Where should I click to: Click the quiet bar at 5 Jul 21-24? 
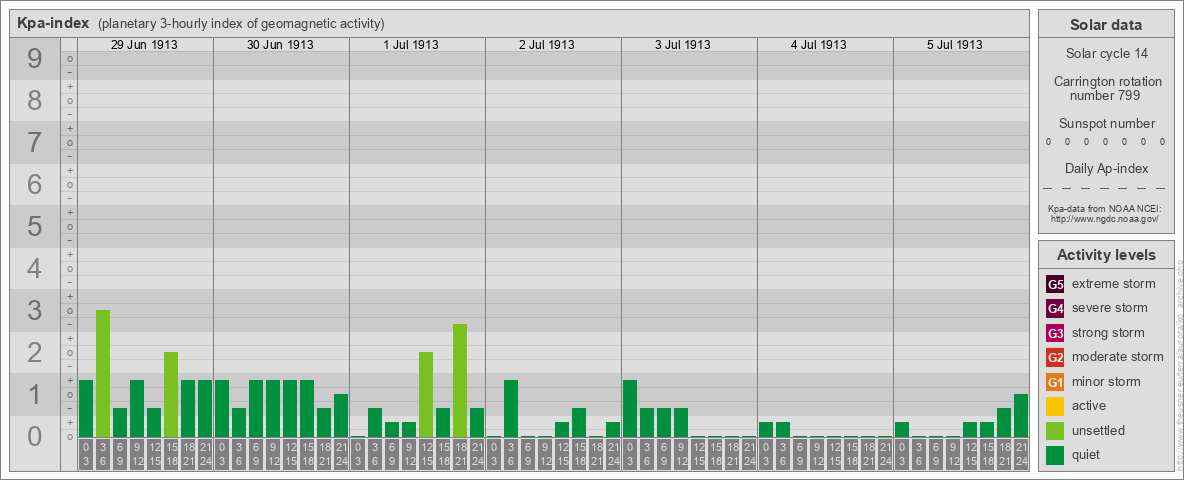click(1021, 415)
